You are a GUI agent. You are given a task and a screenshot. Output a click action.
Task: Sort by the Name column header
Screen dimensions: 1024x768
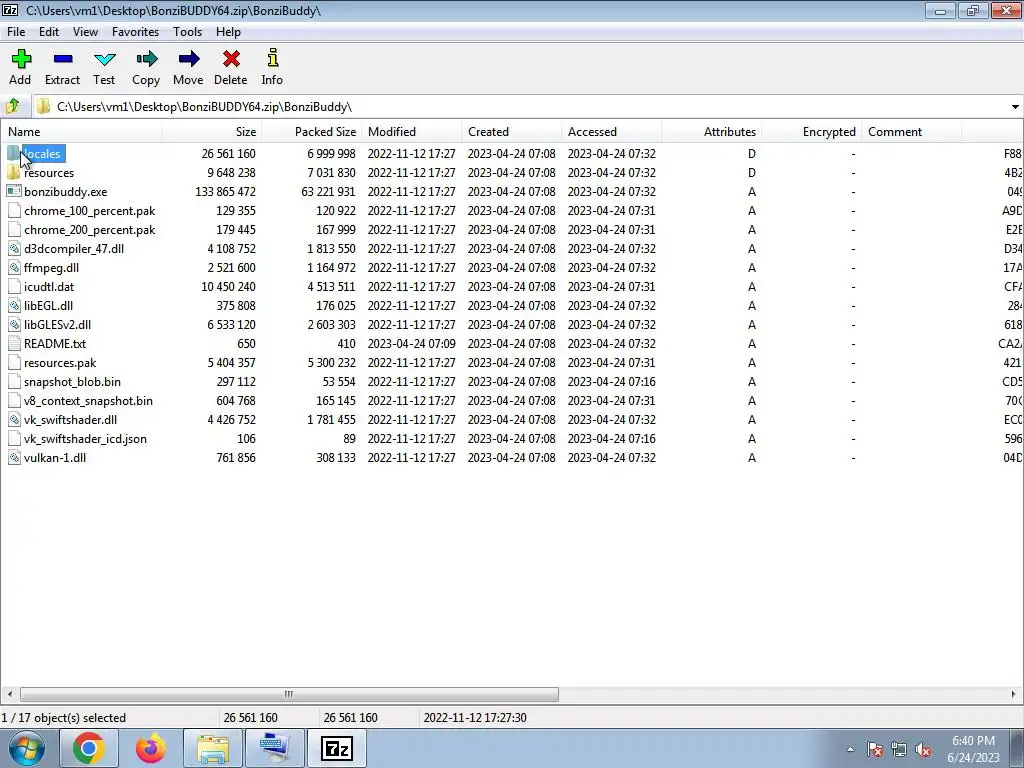pos(81,131)
